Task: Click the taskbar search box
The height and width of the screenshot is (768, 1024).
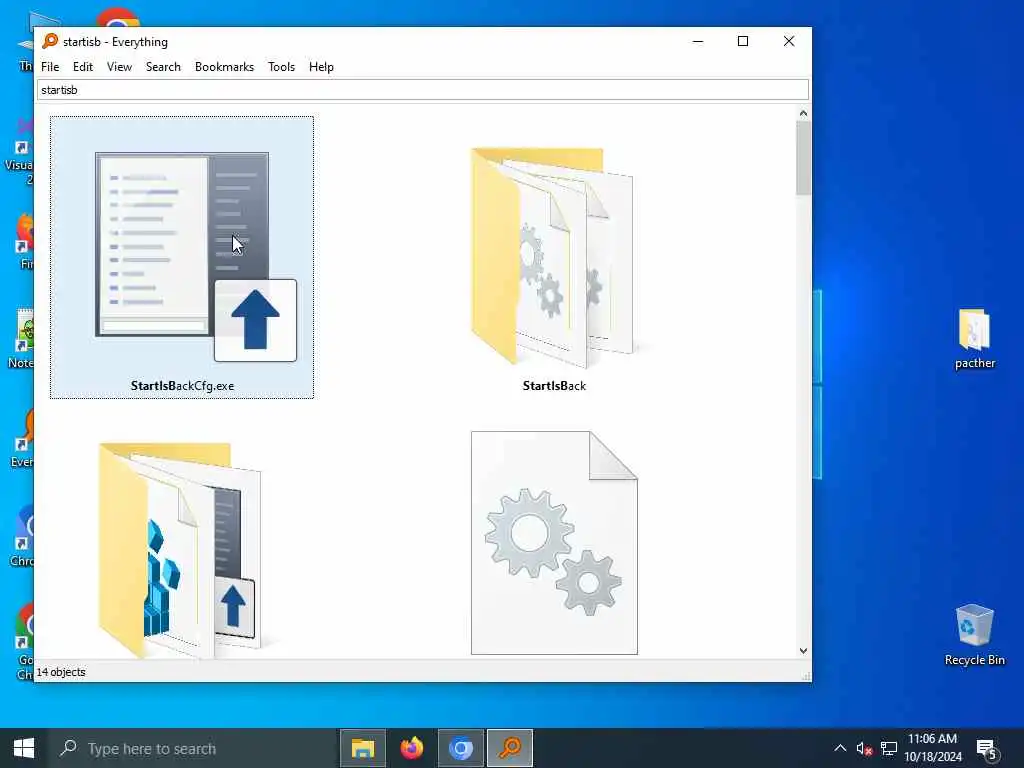Action: tap(192, 748)
